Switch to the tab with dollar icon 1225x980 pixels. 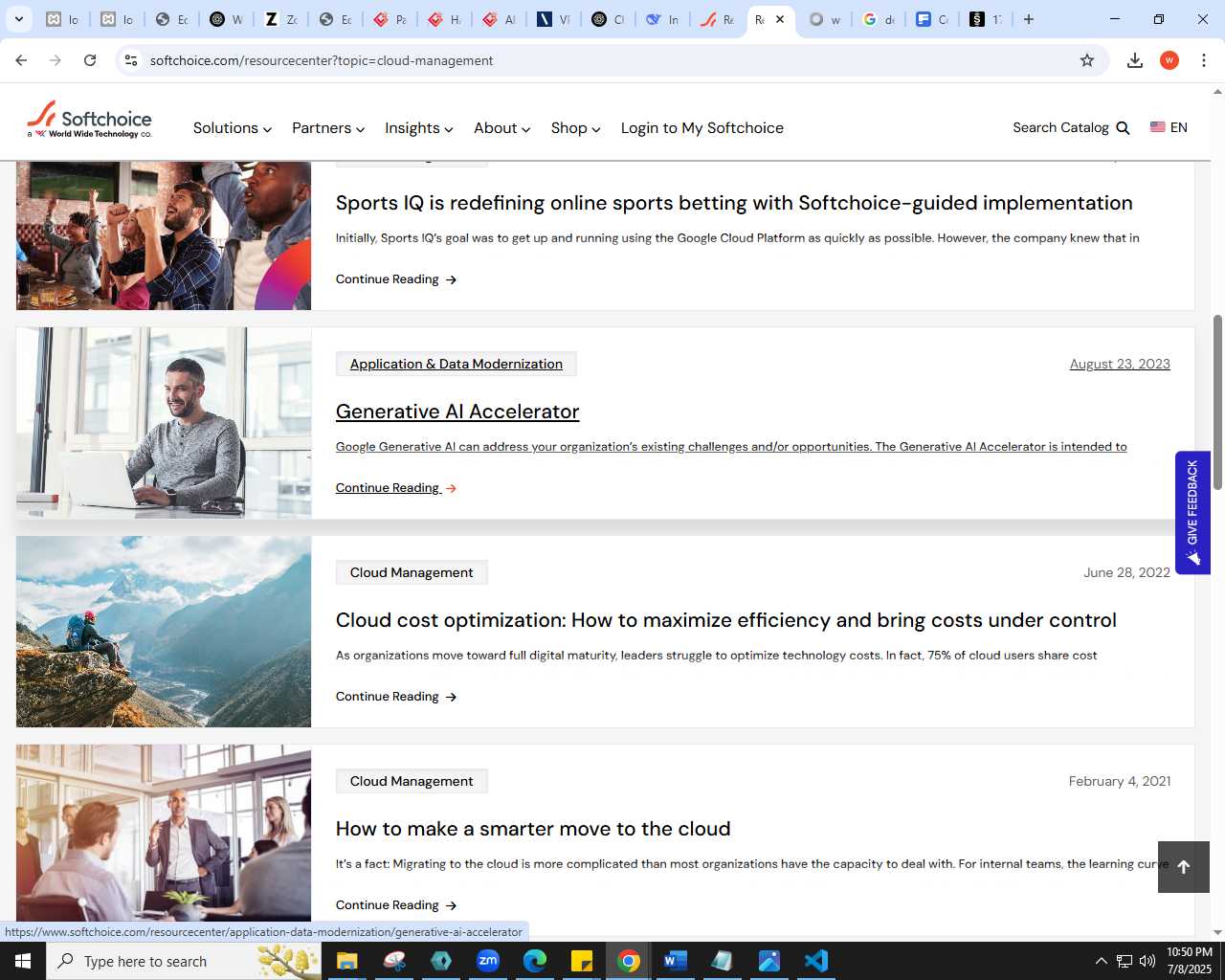pos(986,19)
